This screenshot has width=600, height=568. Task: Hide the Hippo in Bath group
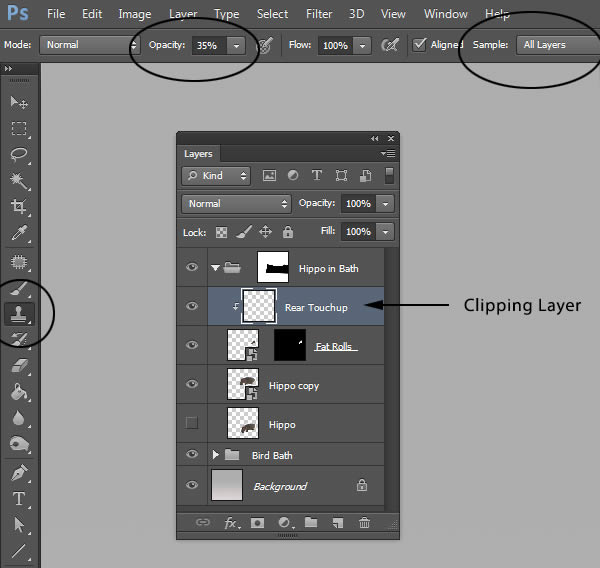192,267
